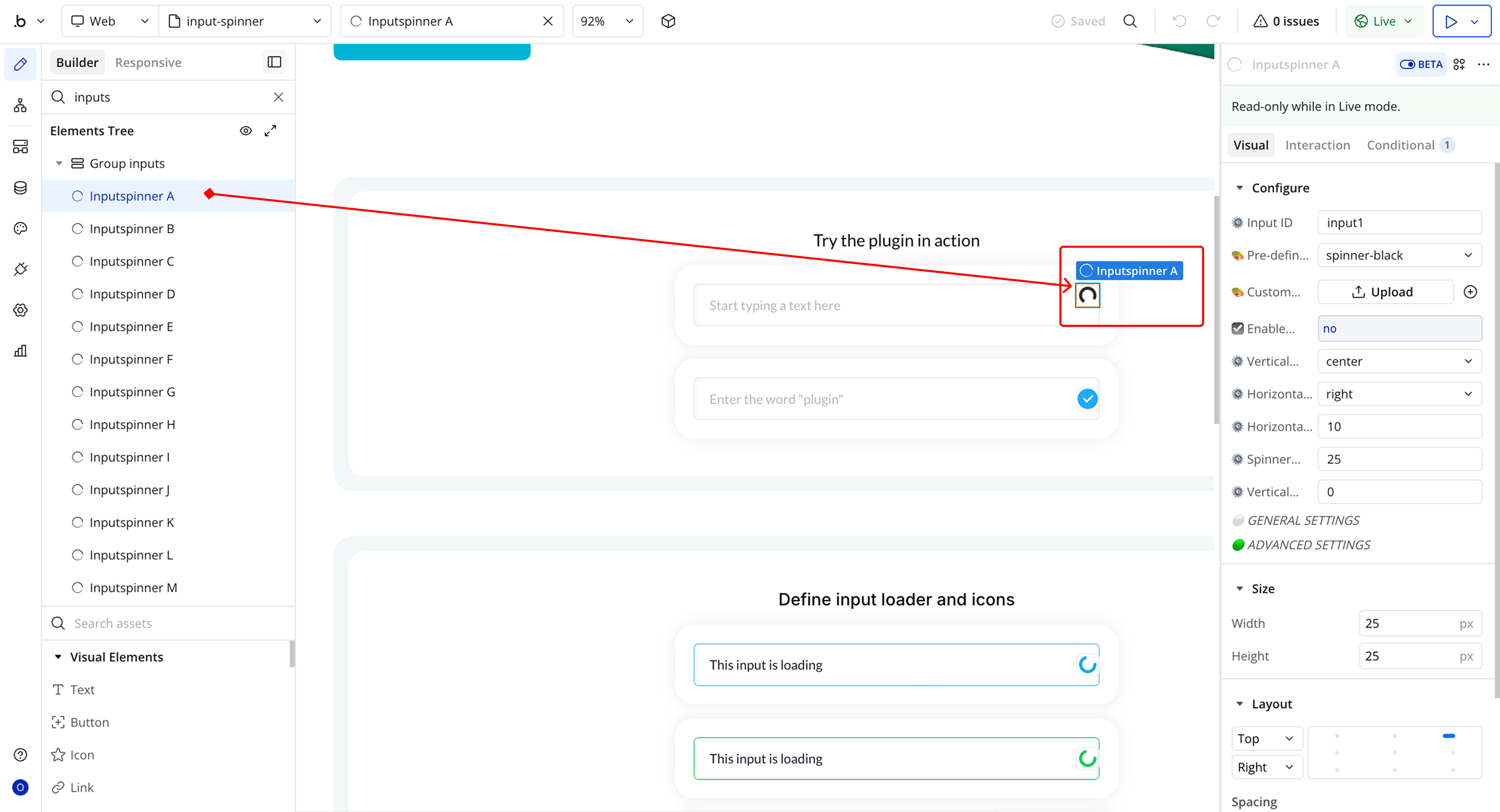Click the undo arrow

coord(1179,21)
